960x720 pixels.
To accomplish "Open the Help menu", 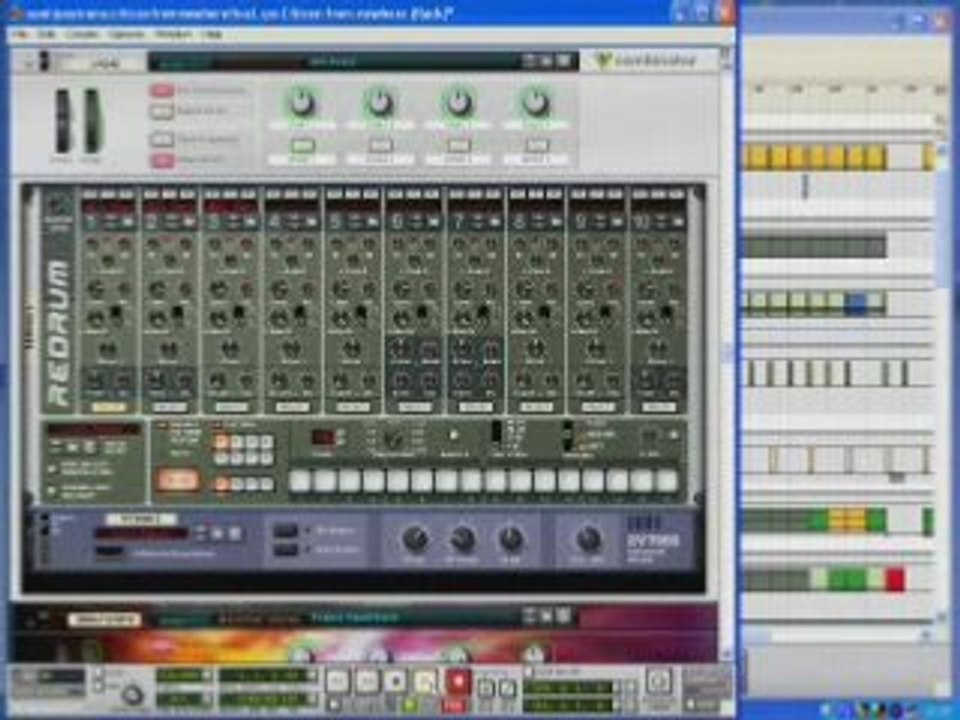I will pos(212,34).
